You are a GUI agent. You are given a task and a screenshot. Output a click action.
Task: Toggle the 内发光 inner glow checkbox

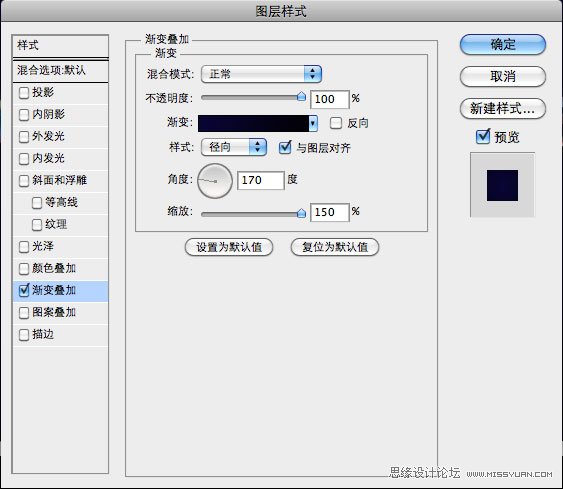[24, 159]
